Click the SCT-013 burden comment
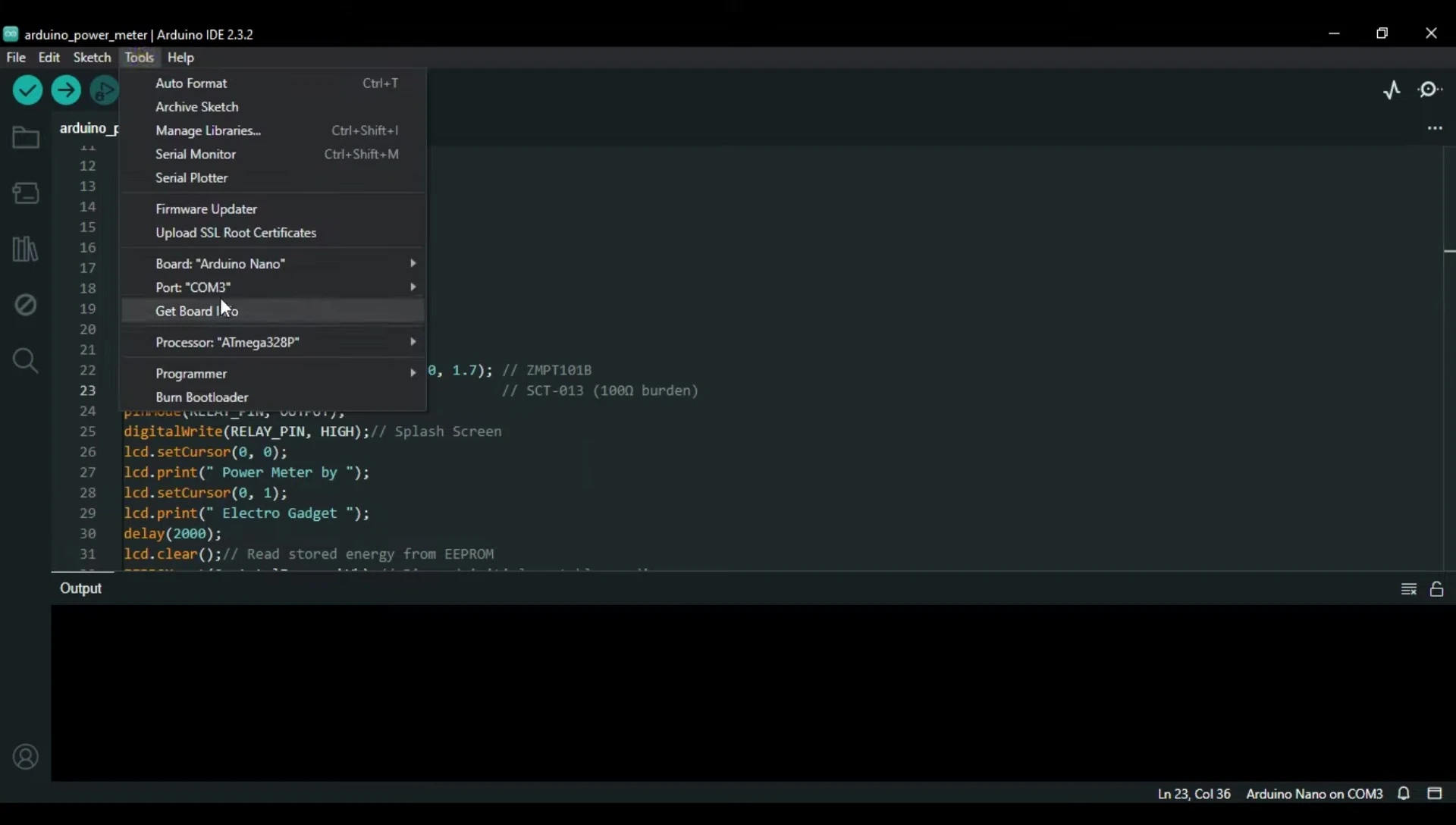 (x=600, y=391)
